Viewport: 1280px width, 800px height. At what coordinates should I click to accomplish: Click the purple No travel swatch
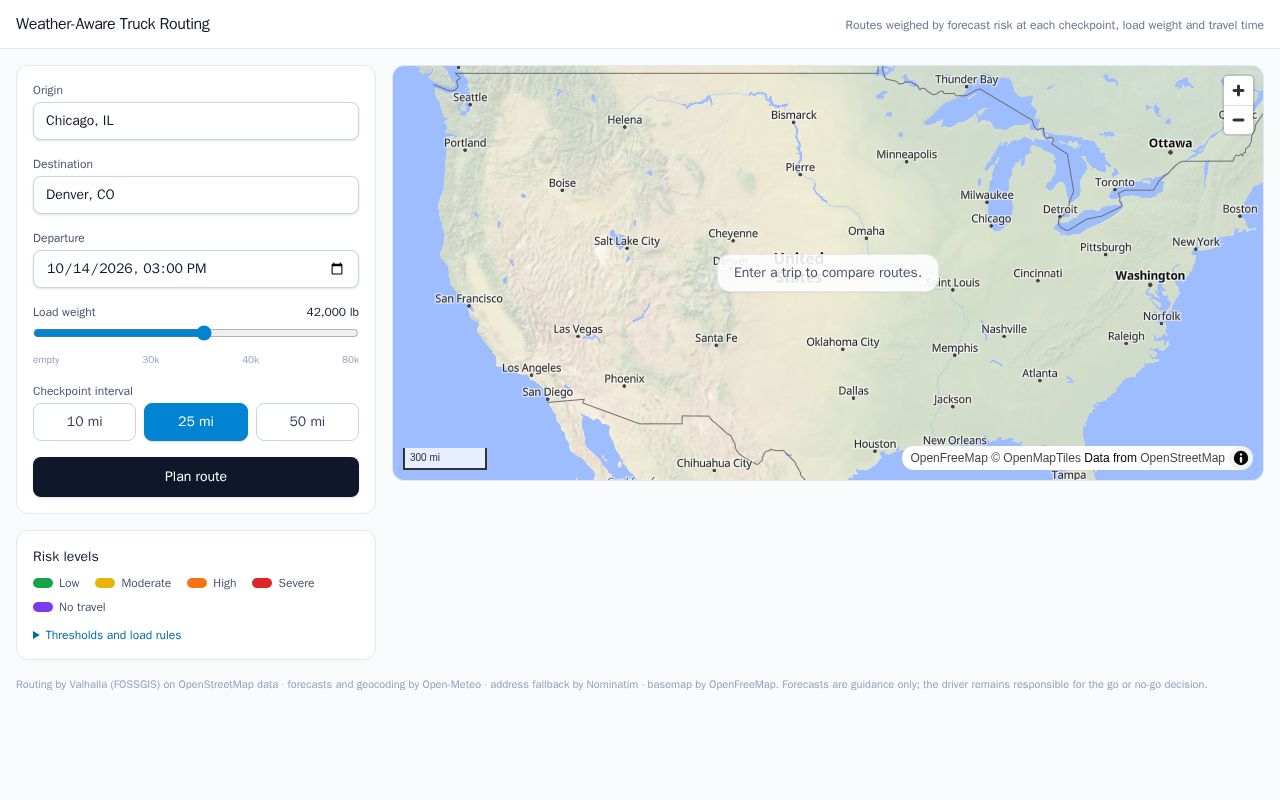click(43, 607)
